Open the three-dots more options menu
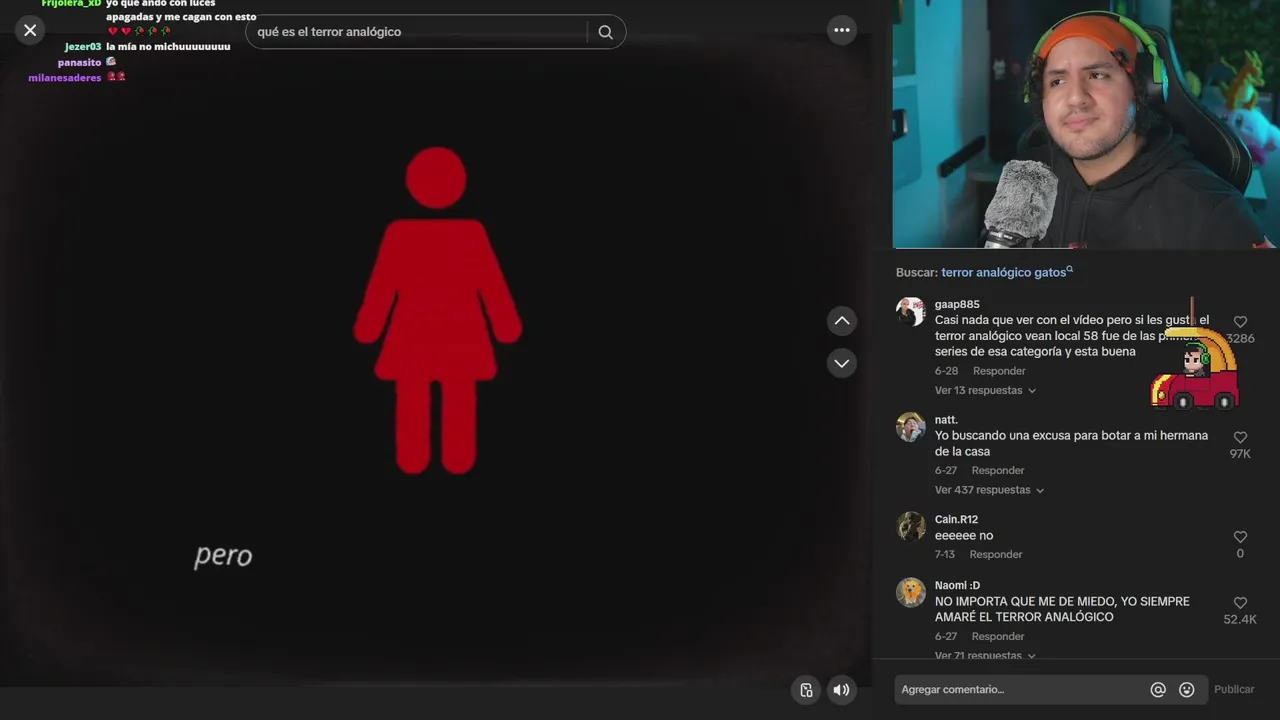Viewport: 1280px width, 720px height. point(842,30)
